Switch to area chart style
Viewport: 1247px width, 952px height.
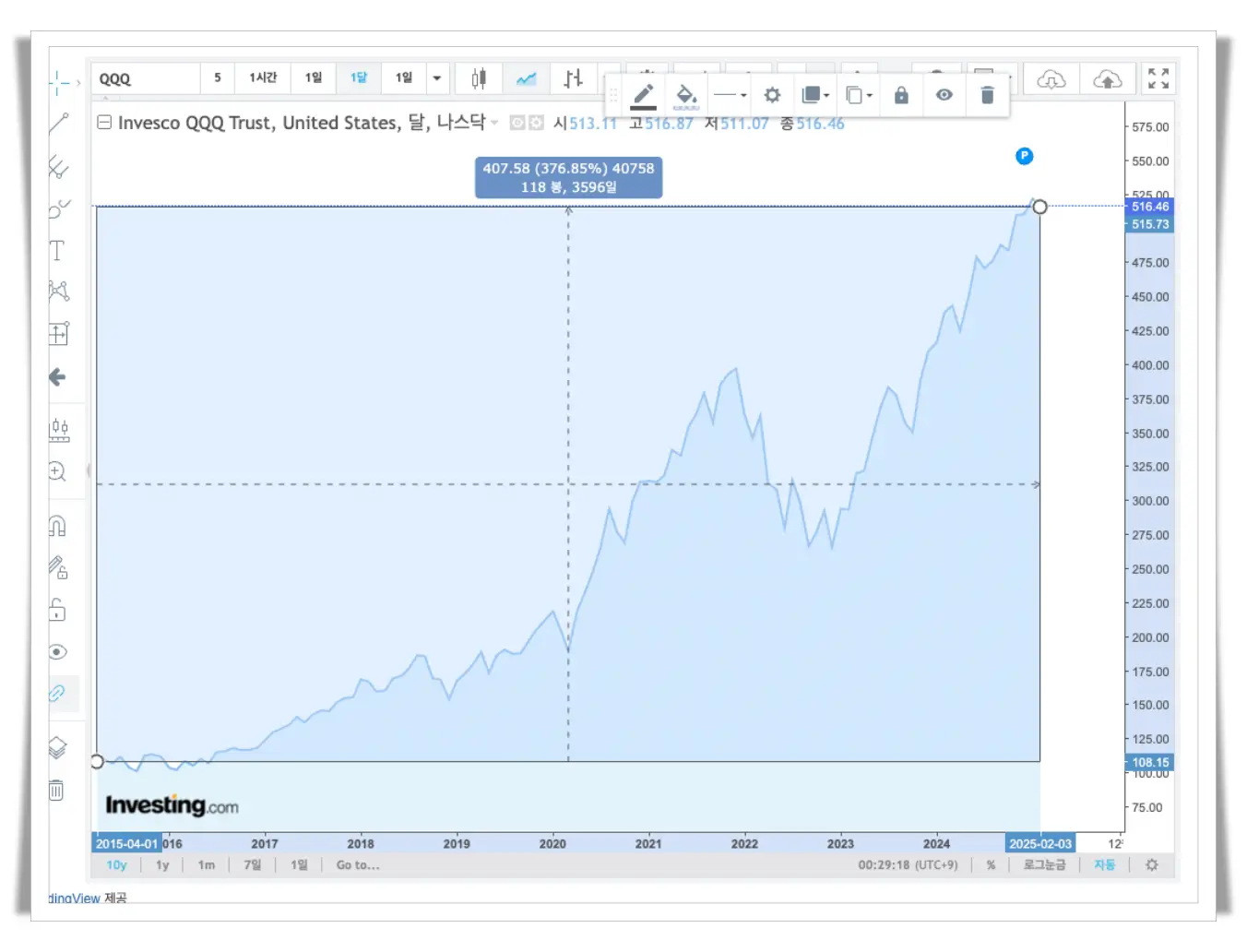527,78
